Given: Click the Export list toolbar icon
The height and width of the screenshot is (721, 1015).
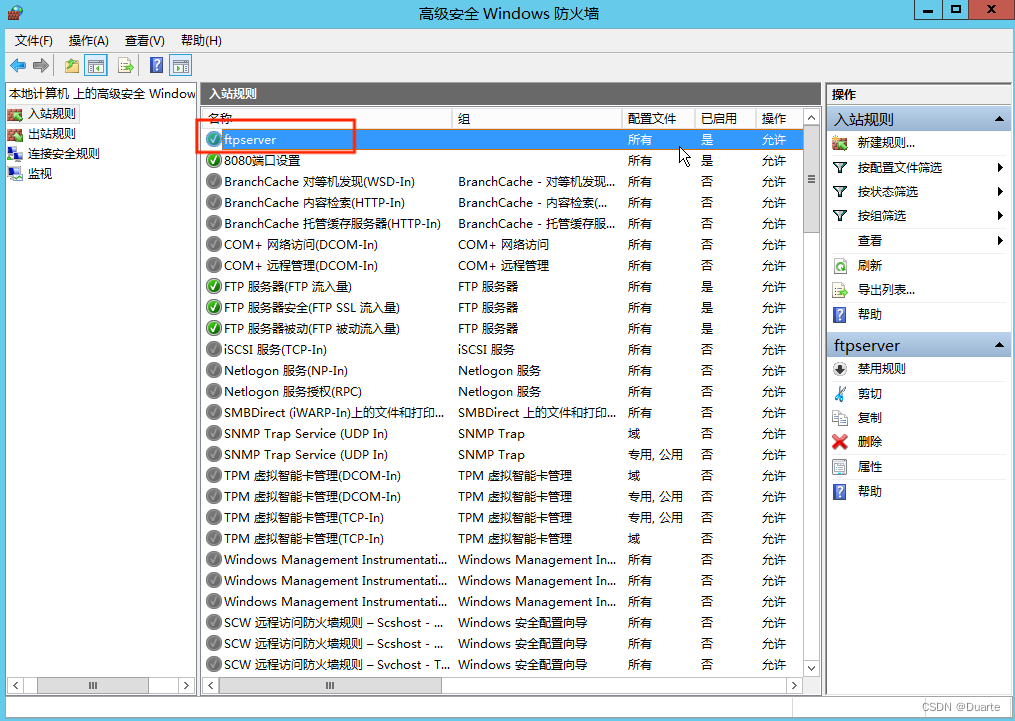Looking at the screenshot, I should tap(126, 65).
